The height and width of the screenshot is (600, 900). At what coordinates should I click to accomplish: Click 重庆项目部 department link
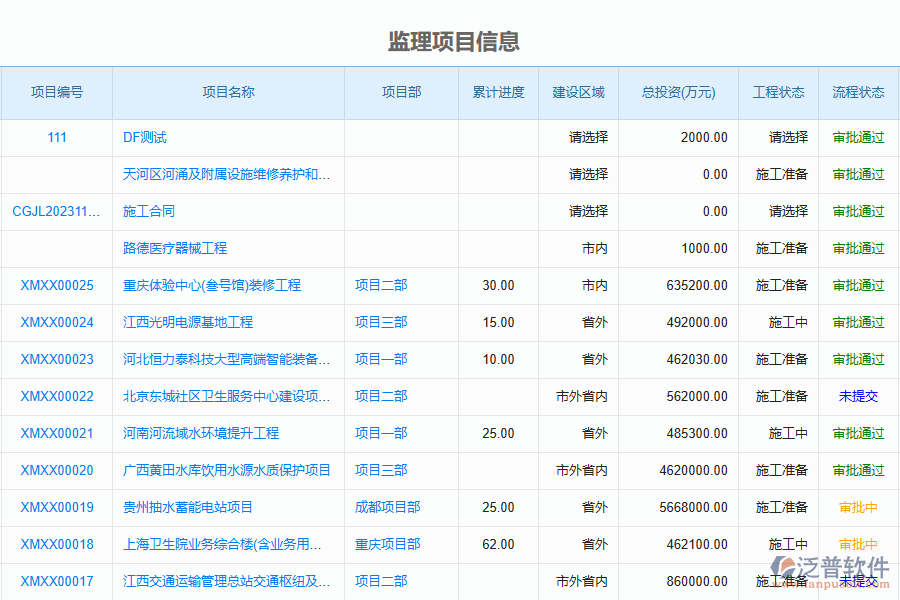(387, 545)
